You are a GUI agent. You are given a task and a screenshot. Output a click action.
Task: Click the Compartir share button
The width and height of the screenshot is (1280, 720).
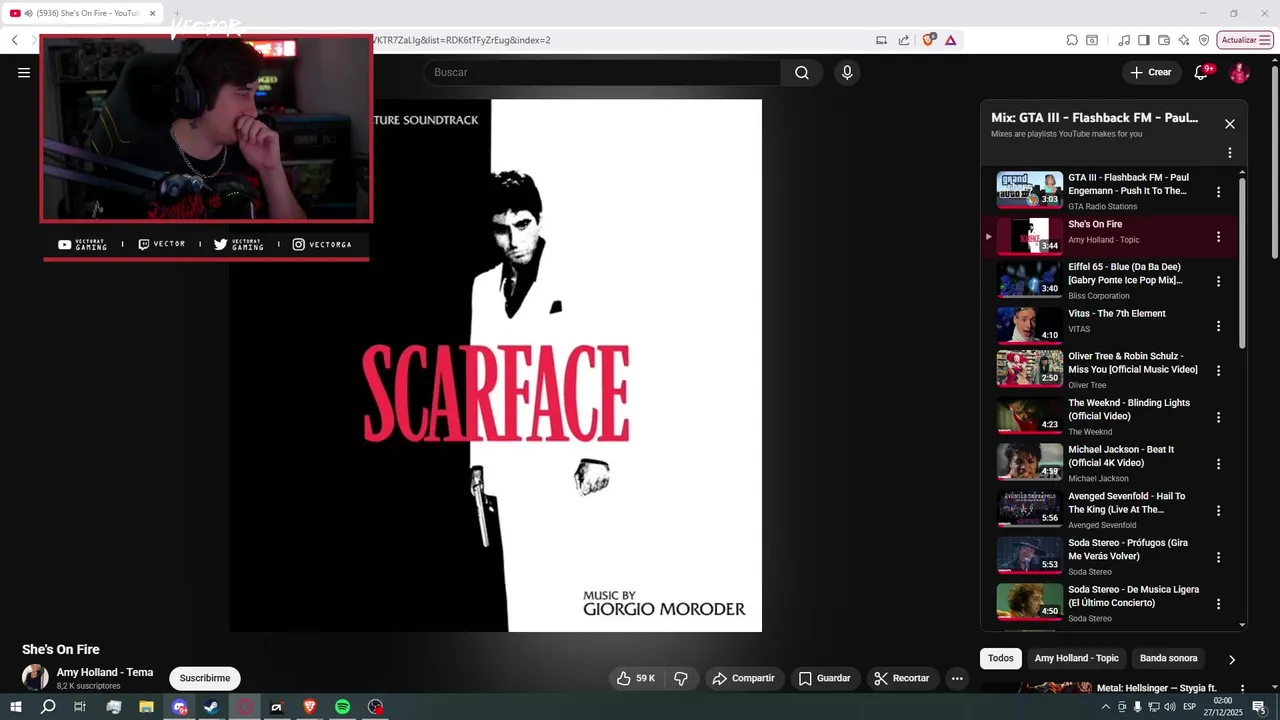coord(743,678)
